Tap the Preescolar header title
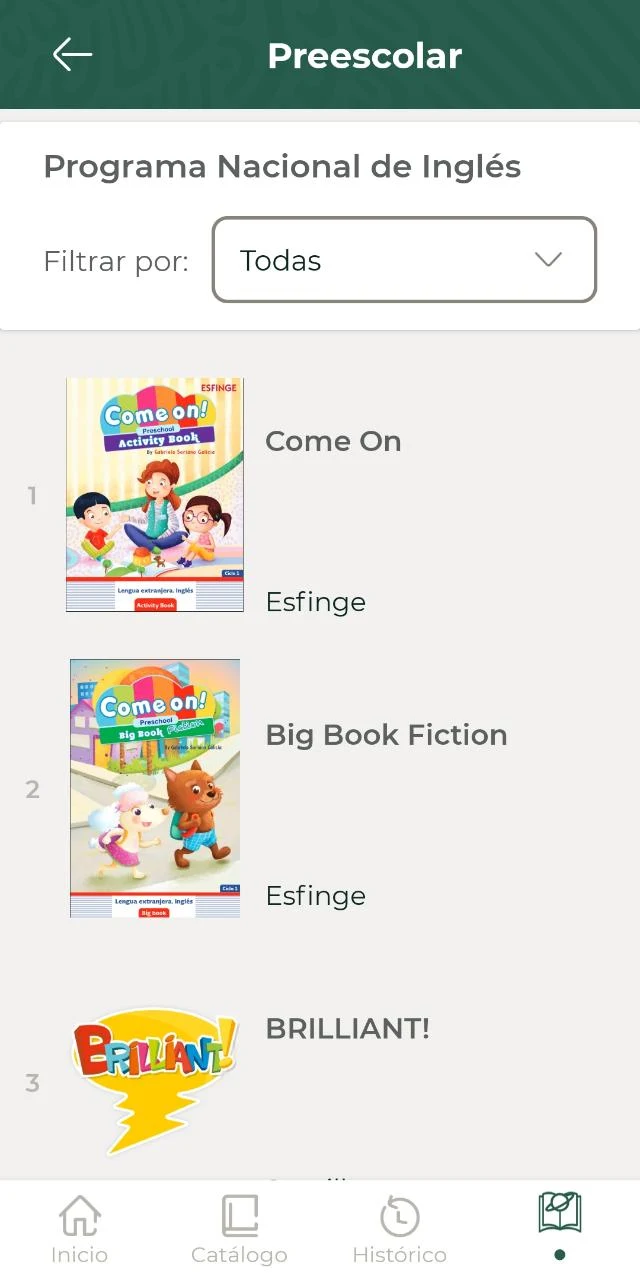This screenshot has width=640, height=1280. coord(365,56)
